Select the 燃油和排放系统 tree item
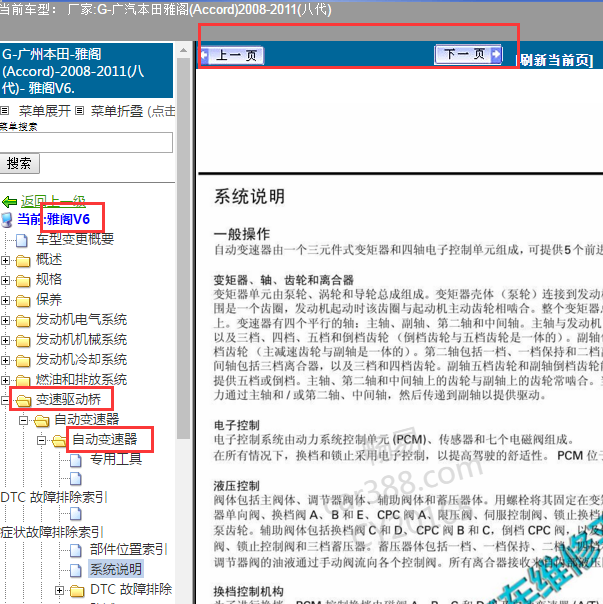Screen dimensions: 603x604 tap(81, 379)
